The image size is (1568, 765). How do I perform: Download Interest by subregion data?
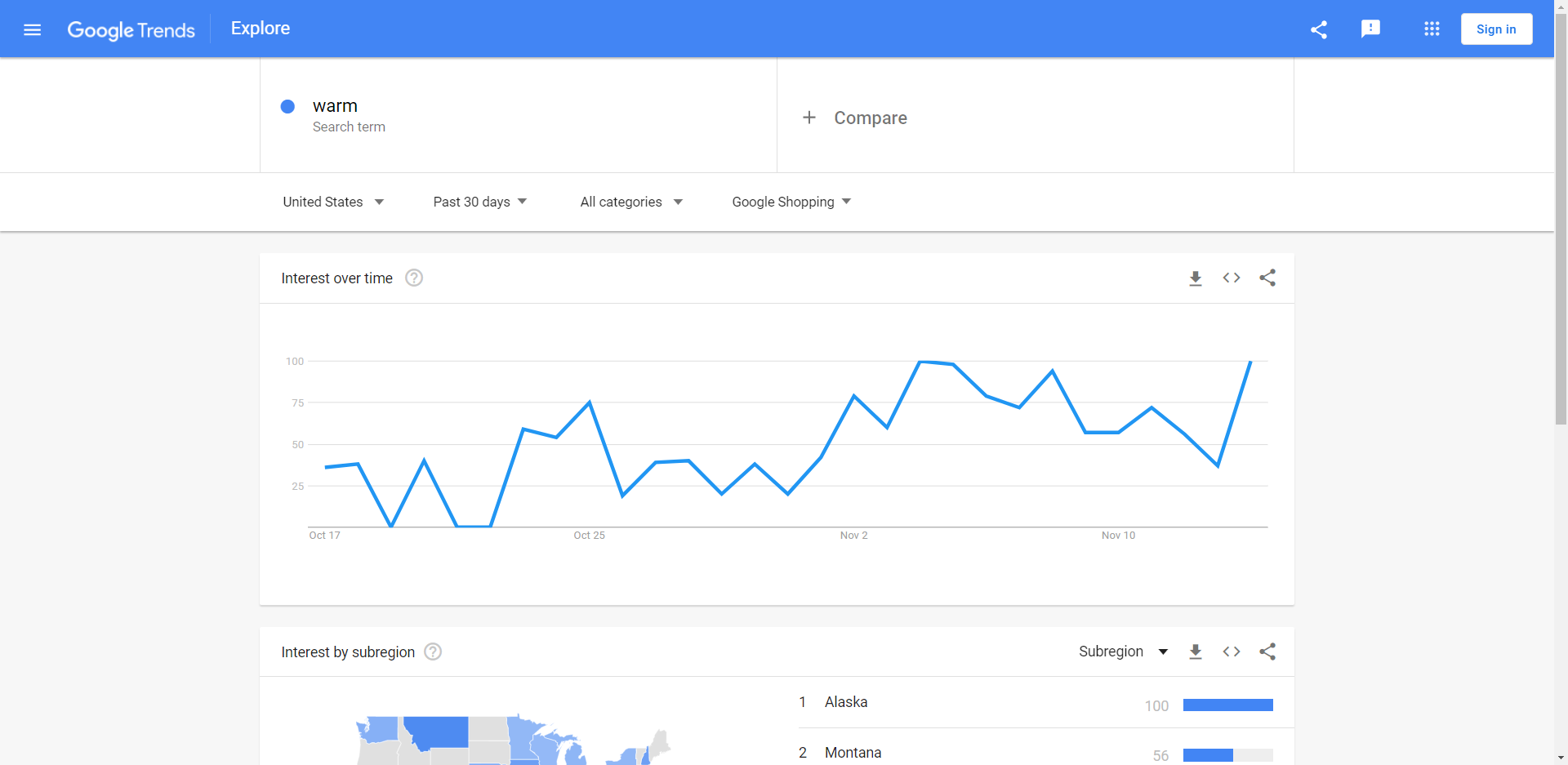point(1196,652)
